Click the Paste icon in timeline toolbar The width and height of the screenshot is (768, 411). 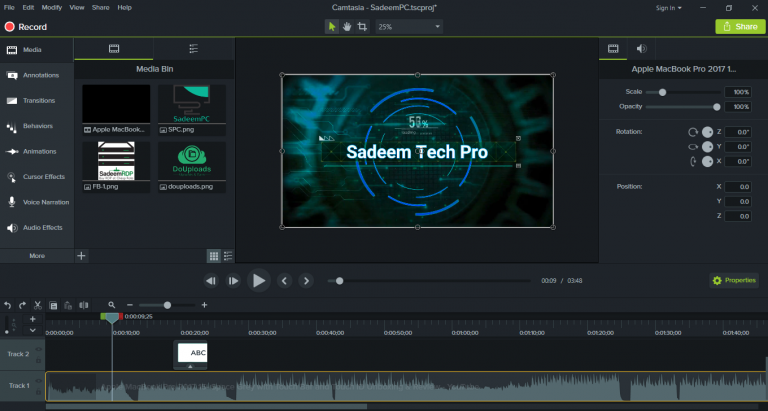click(68, 305)
